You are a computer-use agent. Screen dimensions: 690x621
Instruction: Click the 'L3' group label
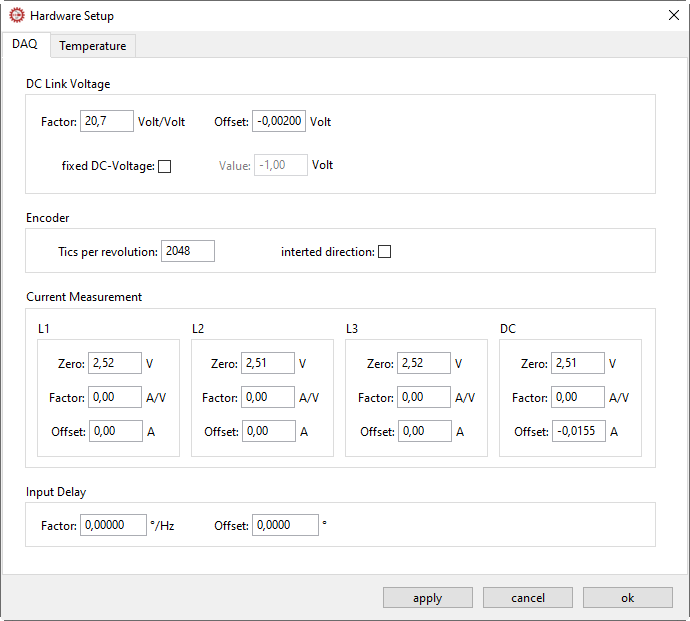(x=352, y=329)
